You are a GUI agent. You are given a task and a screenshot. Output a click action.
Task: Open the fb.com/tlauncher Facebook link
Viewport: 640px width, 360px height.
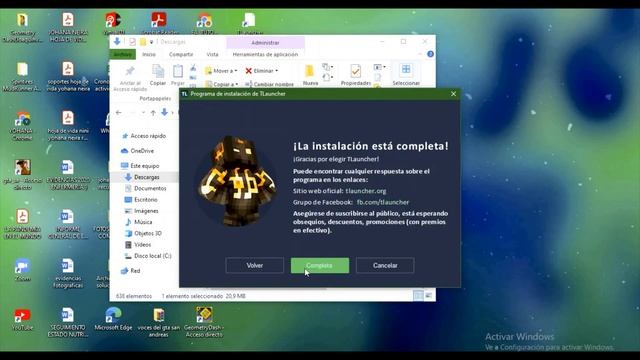pyautogui.click(x=383, y=202)
